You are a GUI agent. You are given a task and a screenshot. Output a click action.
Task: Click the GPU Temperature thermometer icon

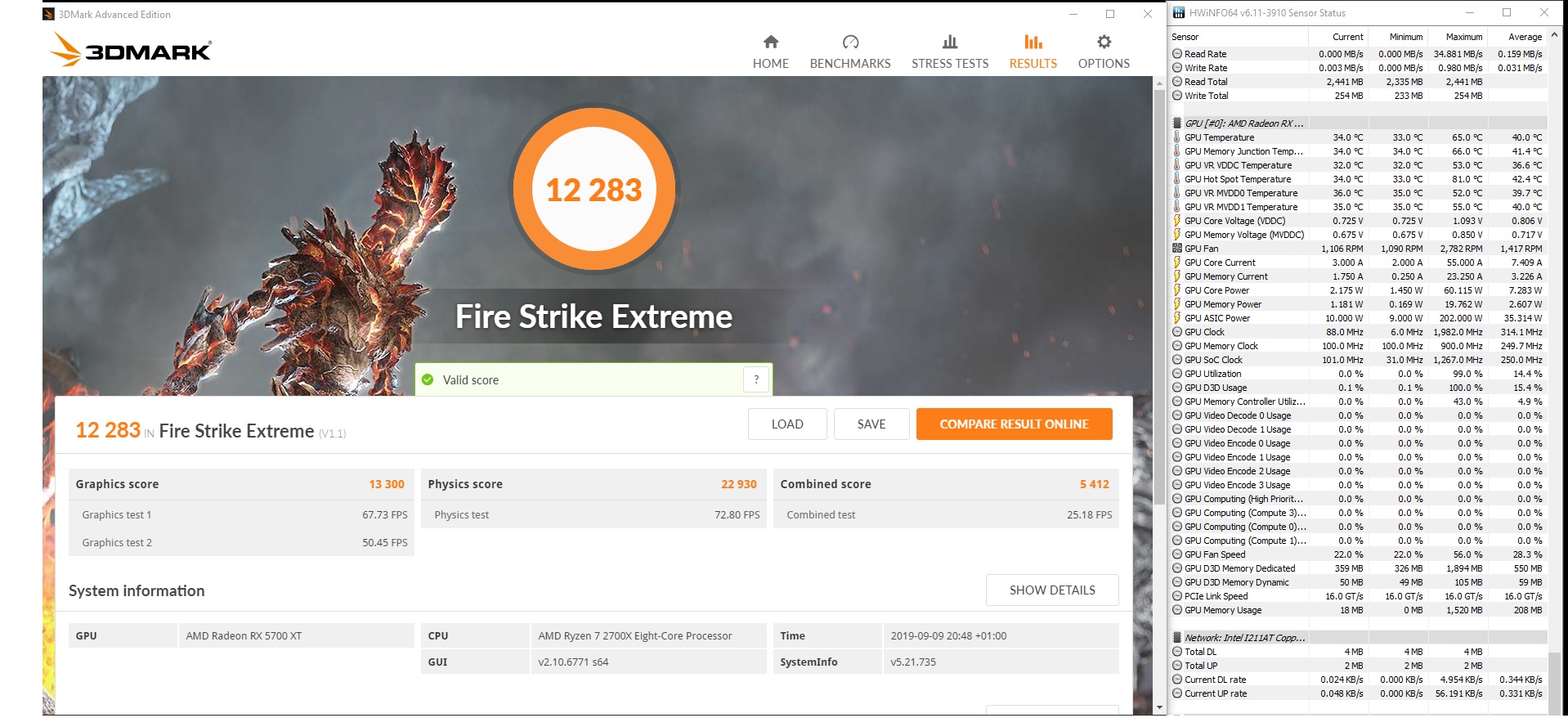[x=1177, y=137]
